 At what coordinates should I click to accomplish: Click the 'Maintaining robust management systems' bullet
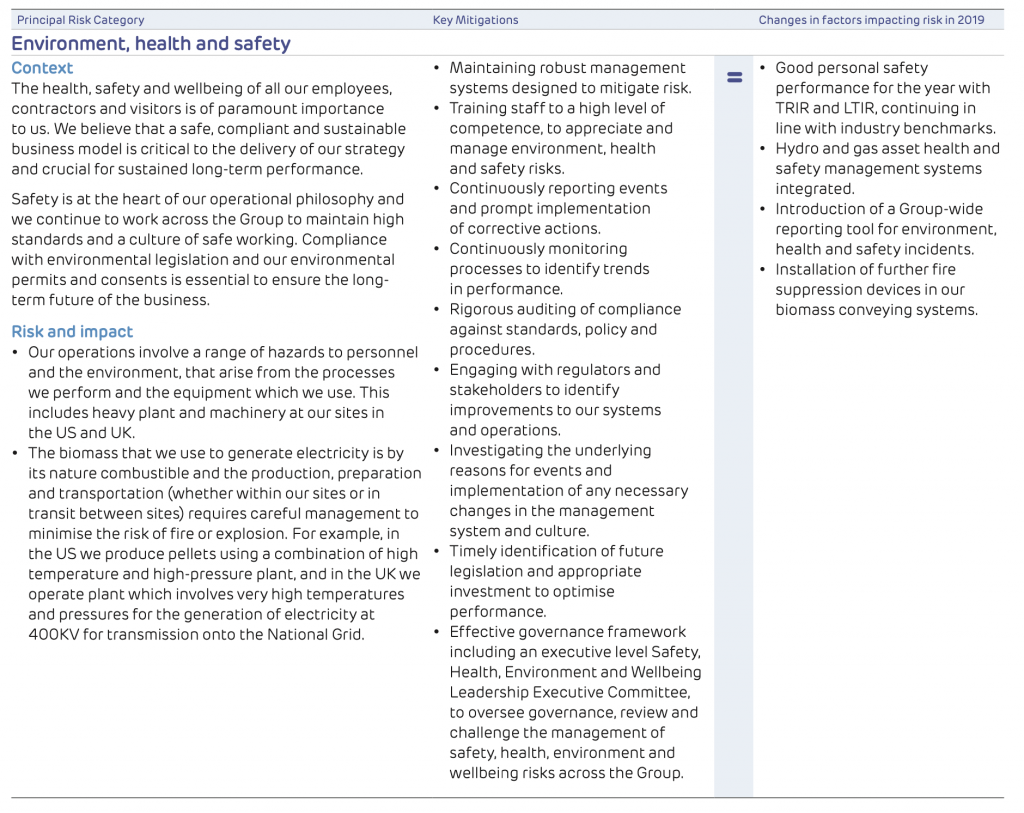click(x=568, y=78)
